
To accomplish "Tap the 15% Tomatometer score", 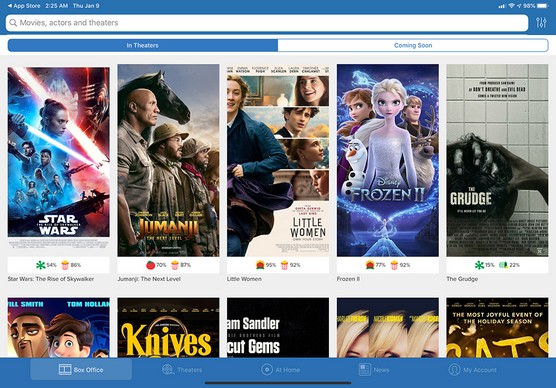I will point(490,265).
